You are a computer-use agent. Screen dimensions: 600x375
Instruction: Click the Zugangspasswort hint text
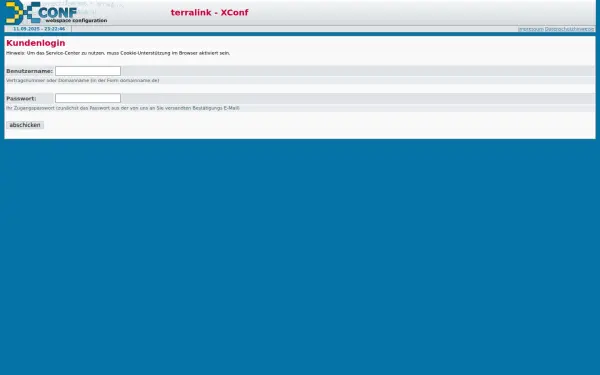pos(123,108)
